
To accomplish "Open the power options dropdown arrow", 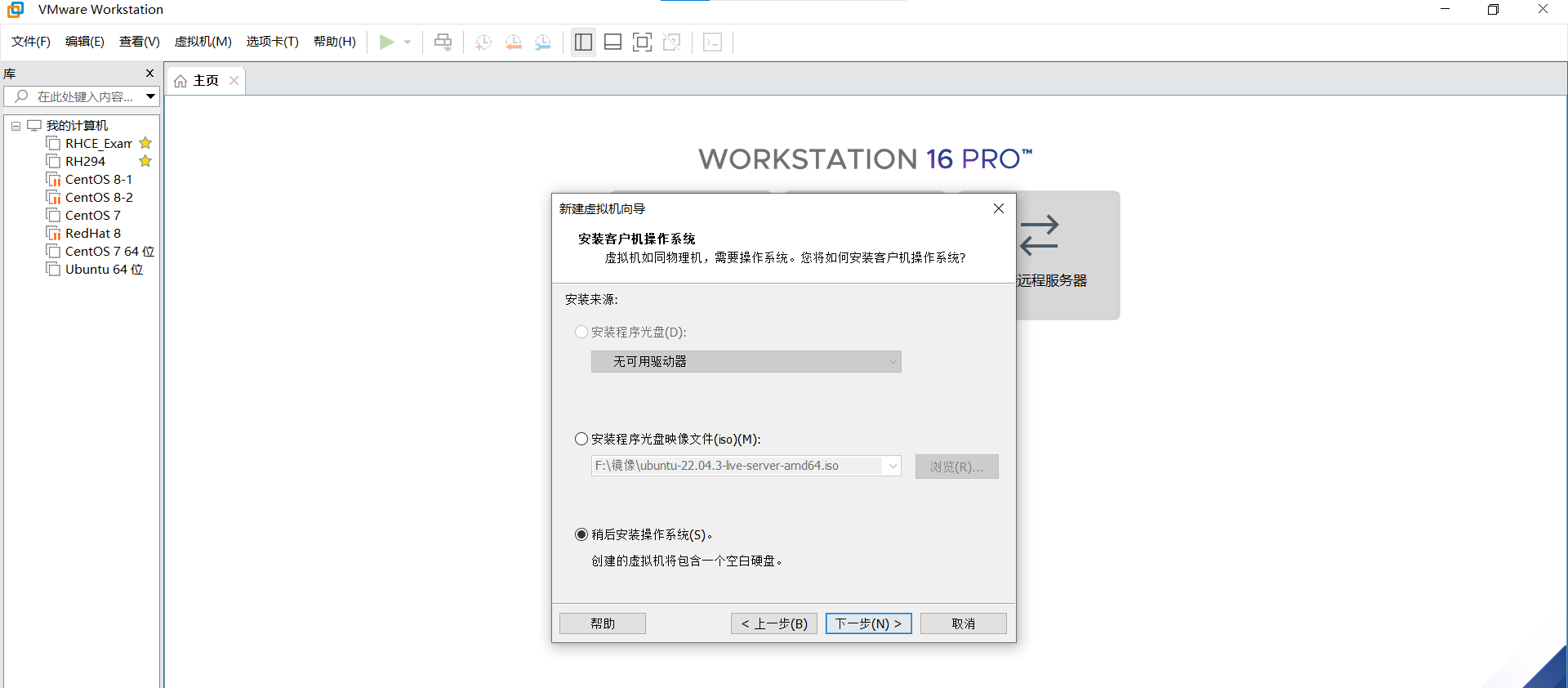I will coord(408,42).
